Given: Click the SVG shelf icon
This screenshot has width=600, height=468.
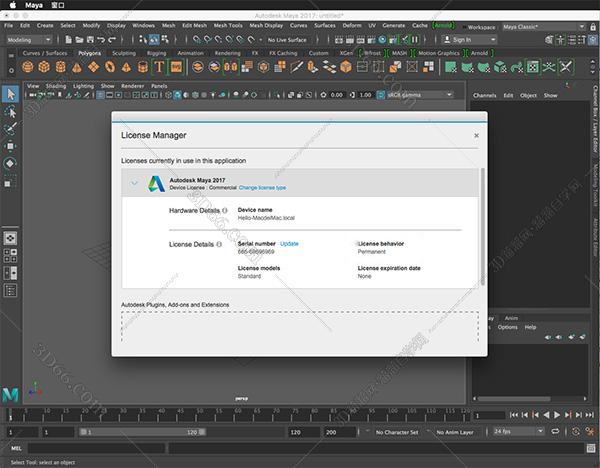Looking at the screenshot, I should [x=176, y=67].
